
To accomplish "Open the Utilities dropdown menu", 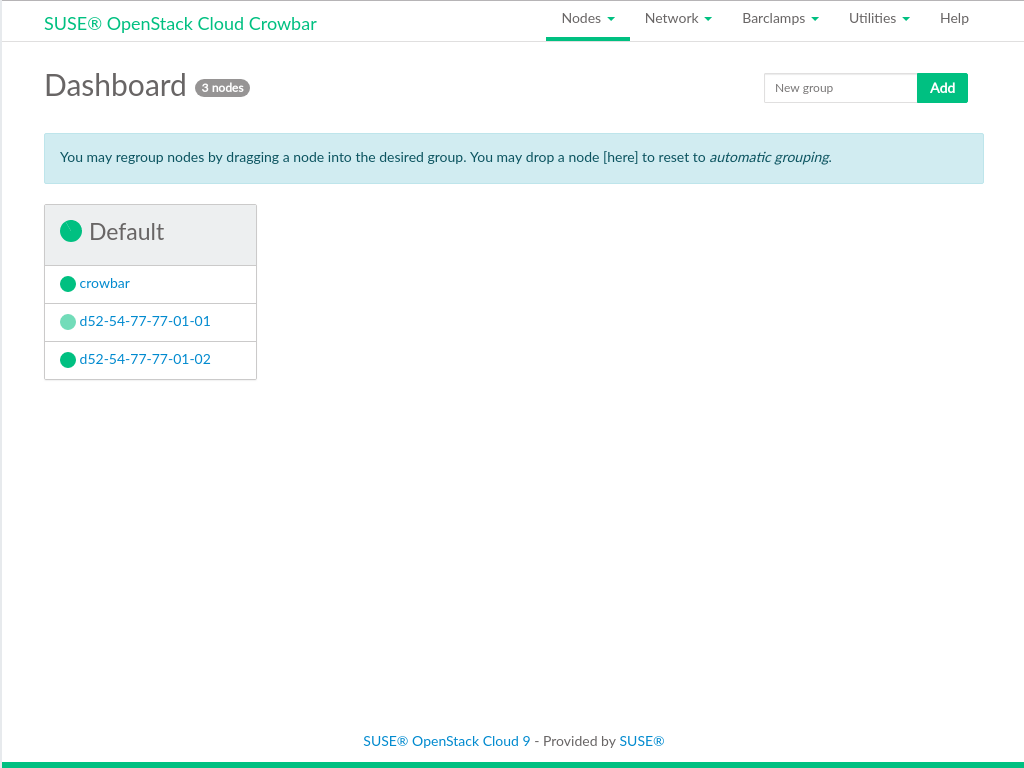I will (x=879, y=19).
